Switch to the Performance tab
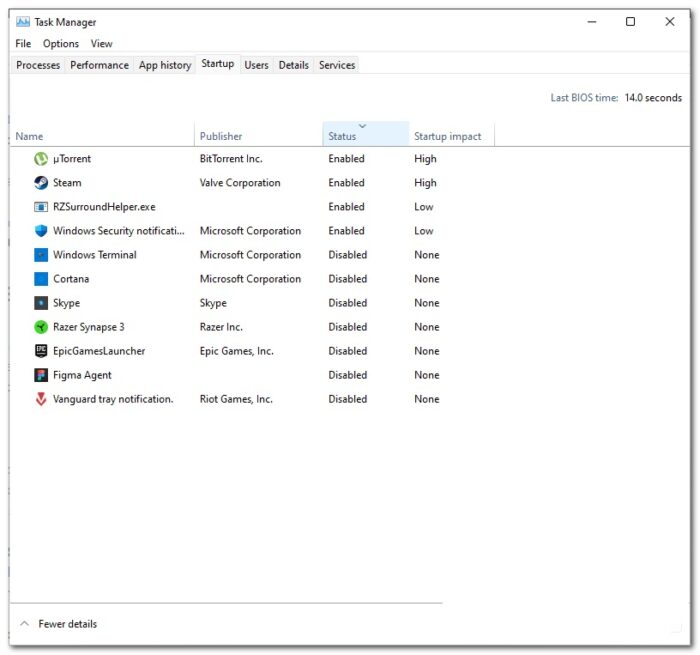 (99, 65)
